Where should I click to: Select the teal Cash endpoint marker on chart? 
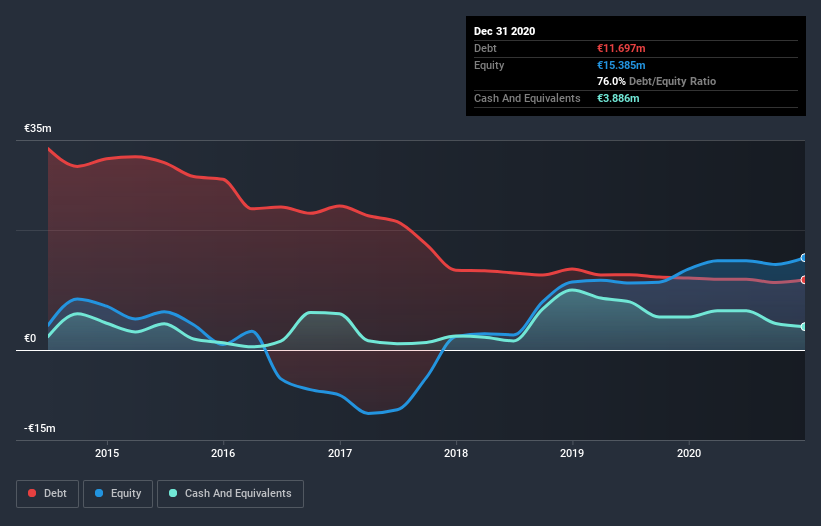coord(804,327)
